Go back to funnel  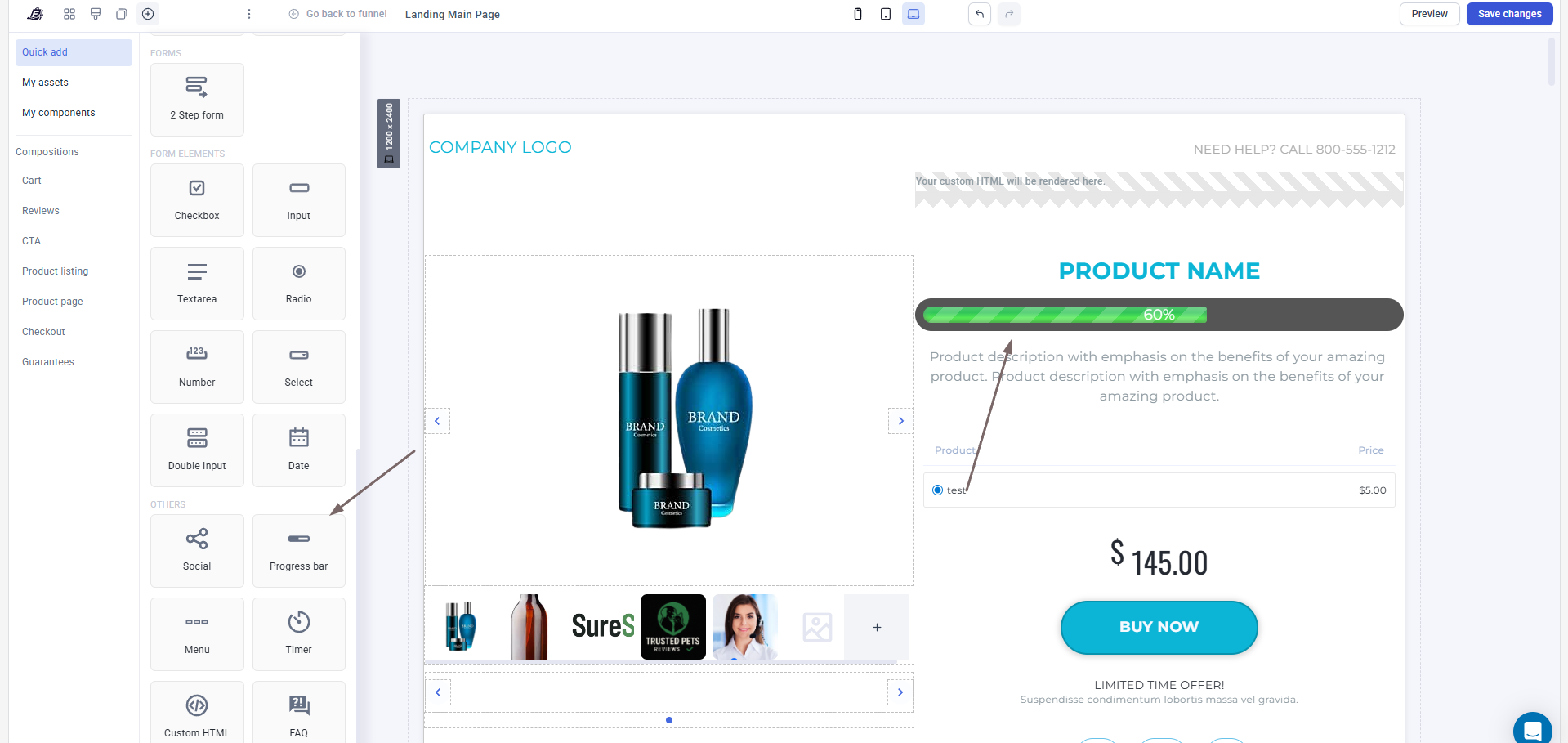[x=338, y=14]
